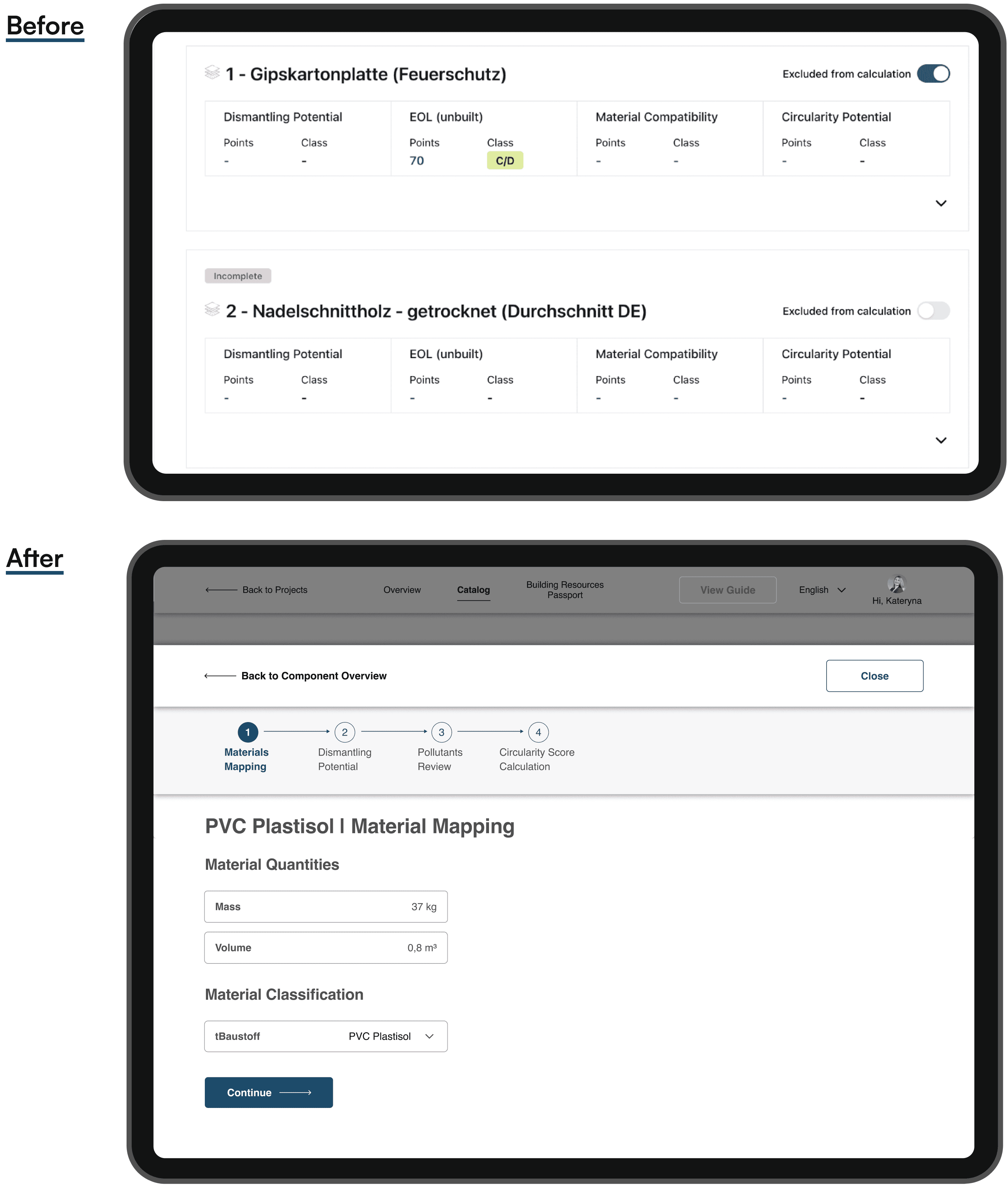1008x1191 pixels.
Task: Jump to step 3 Pollutants Review
Action: pyautogui.click(x=441, y=732)
